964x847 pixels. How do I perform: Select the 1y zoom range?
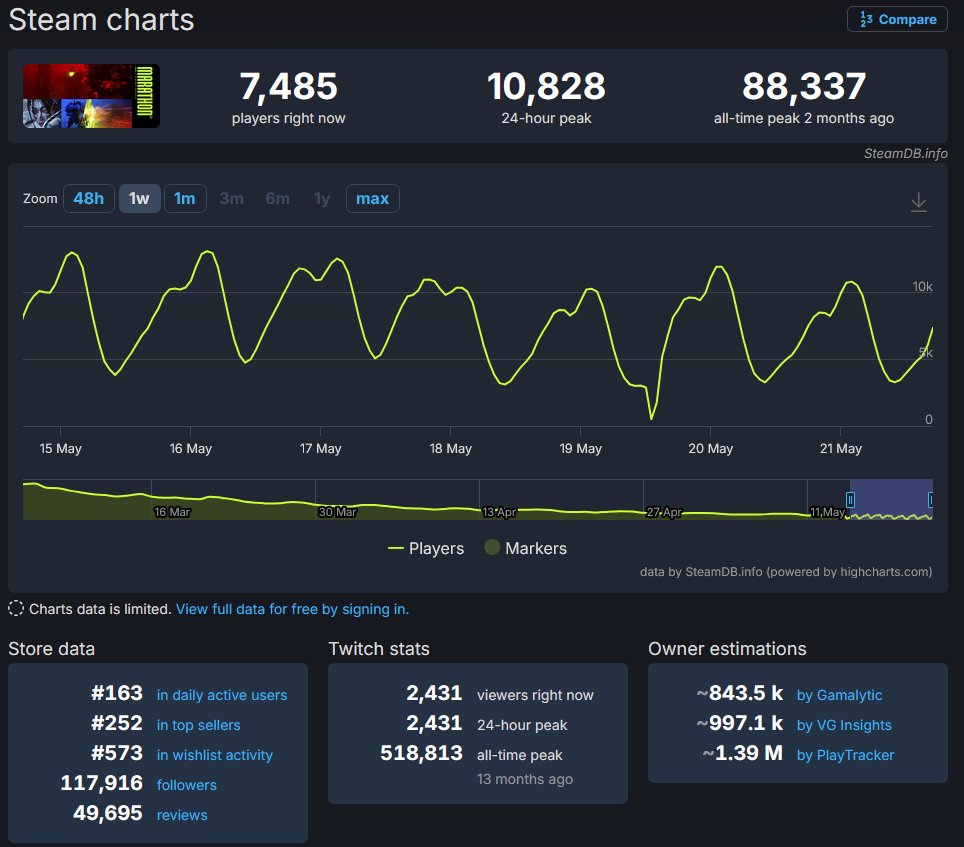click(322, 199)
